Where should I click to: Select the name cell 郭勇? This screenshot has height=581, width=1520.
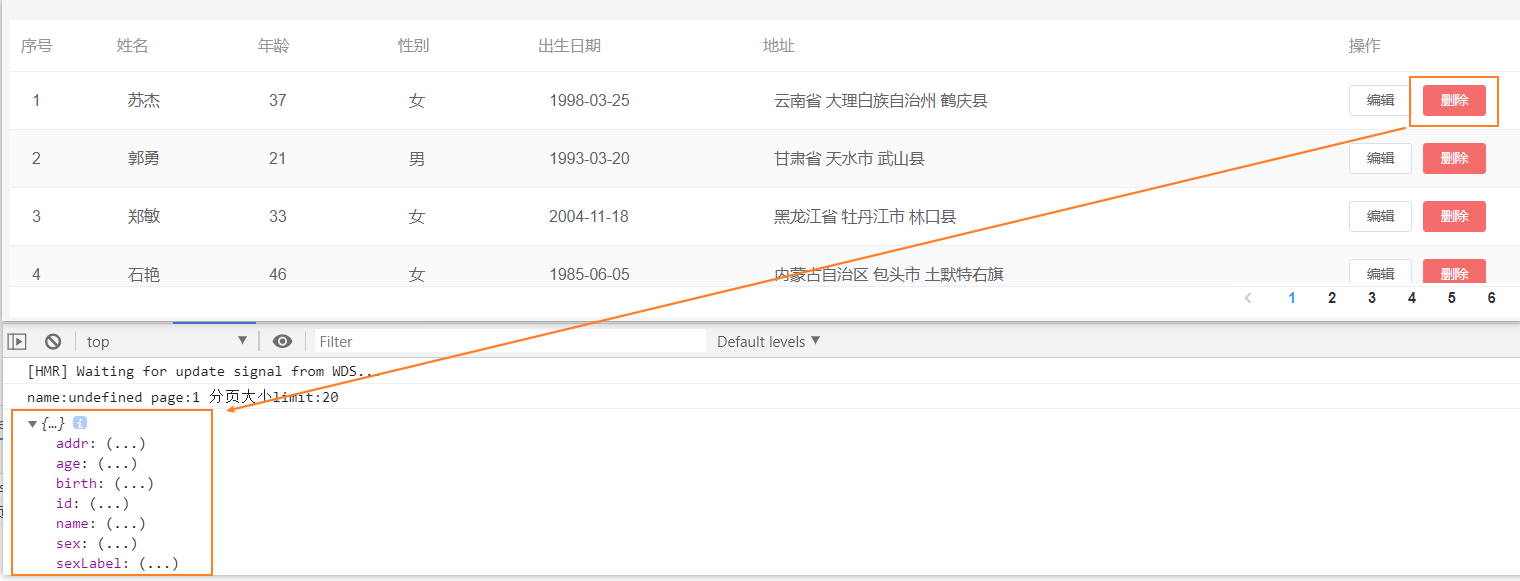point(144,158)
